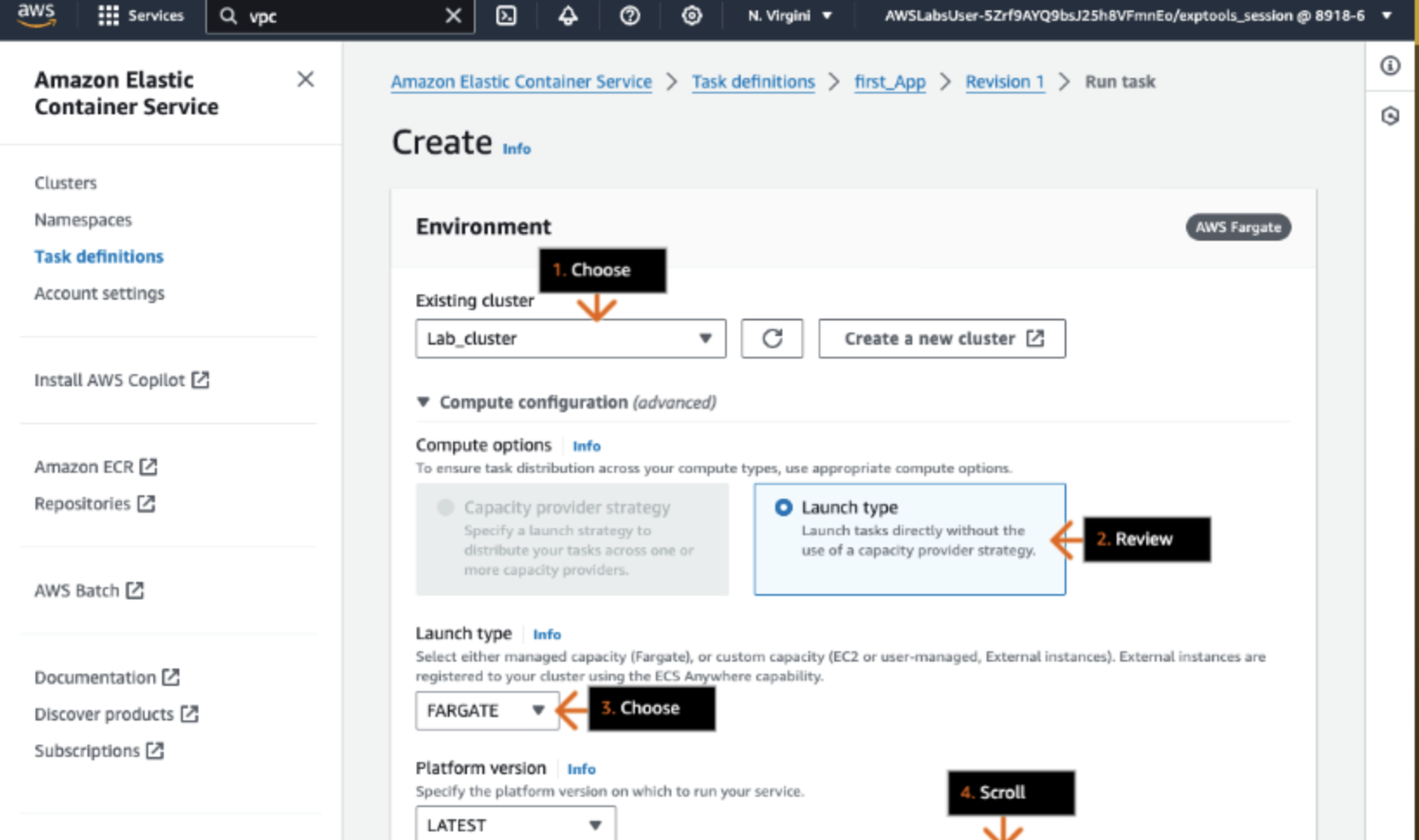Click Amazon Elastic Container Service breadcrumb

coord(522,81)
